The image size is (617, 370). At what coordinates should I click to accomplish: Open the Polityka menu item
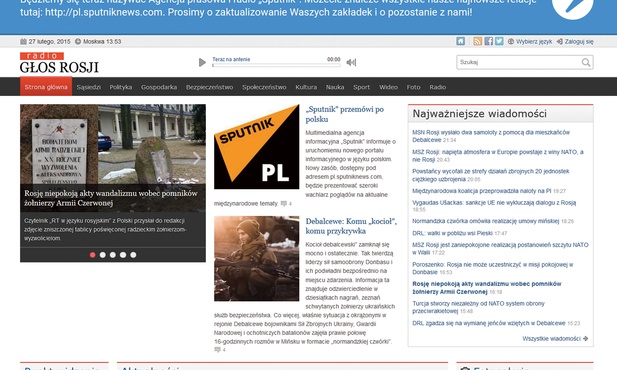[x=121, y=87]
